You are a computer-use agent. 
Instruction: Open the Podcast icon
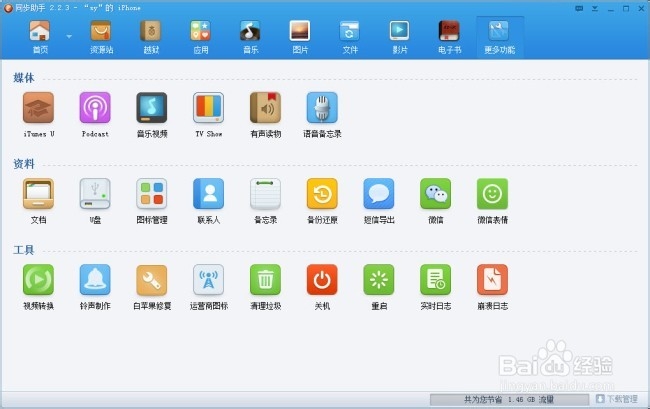point(95,108)
